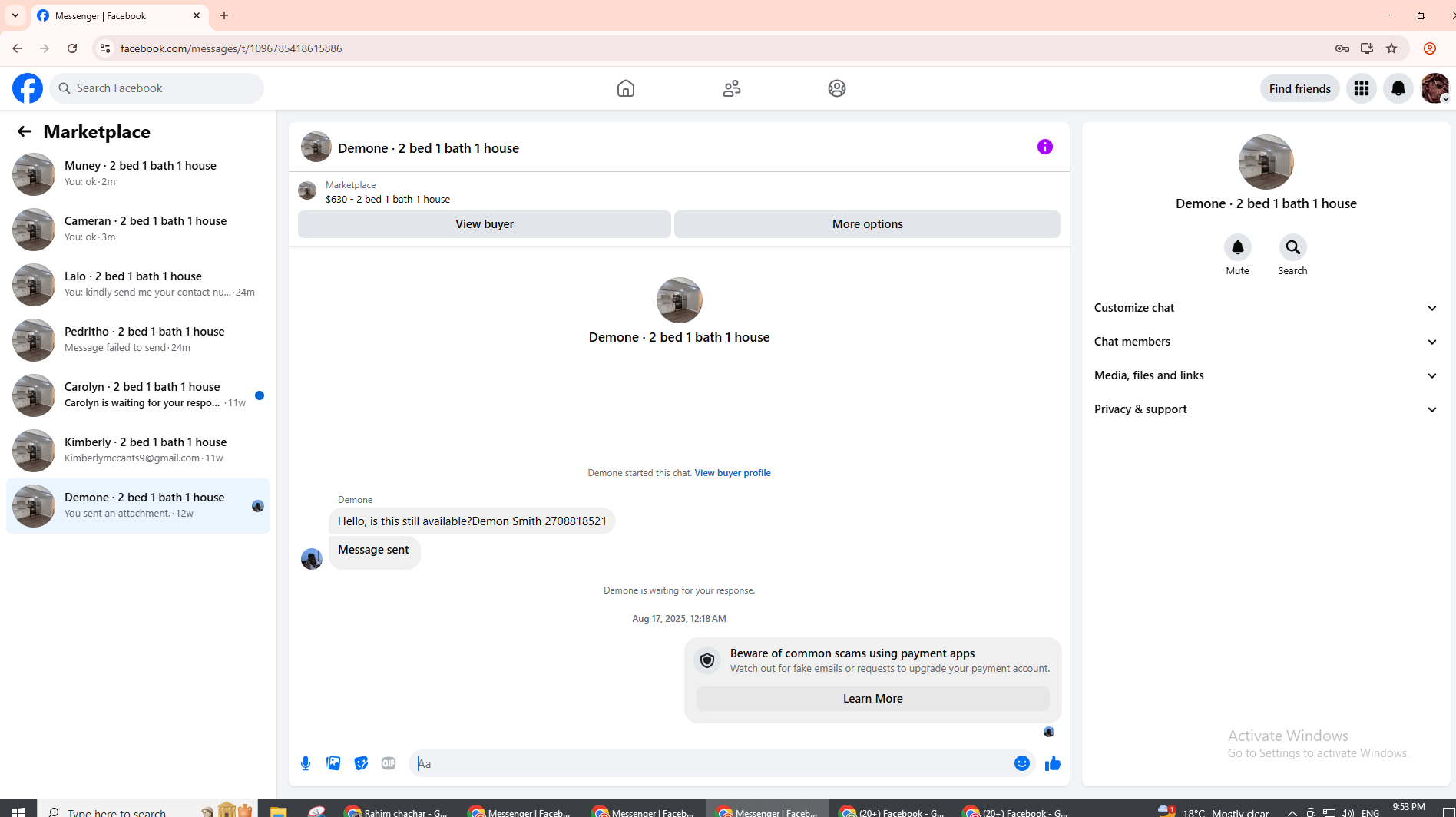1456x817 pixels.
Task: Click Learn More on scam warning
Action: point(873,699)
